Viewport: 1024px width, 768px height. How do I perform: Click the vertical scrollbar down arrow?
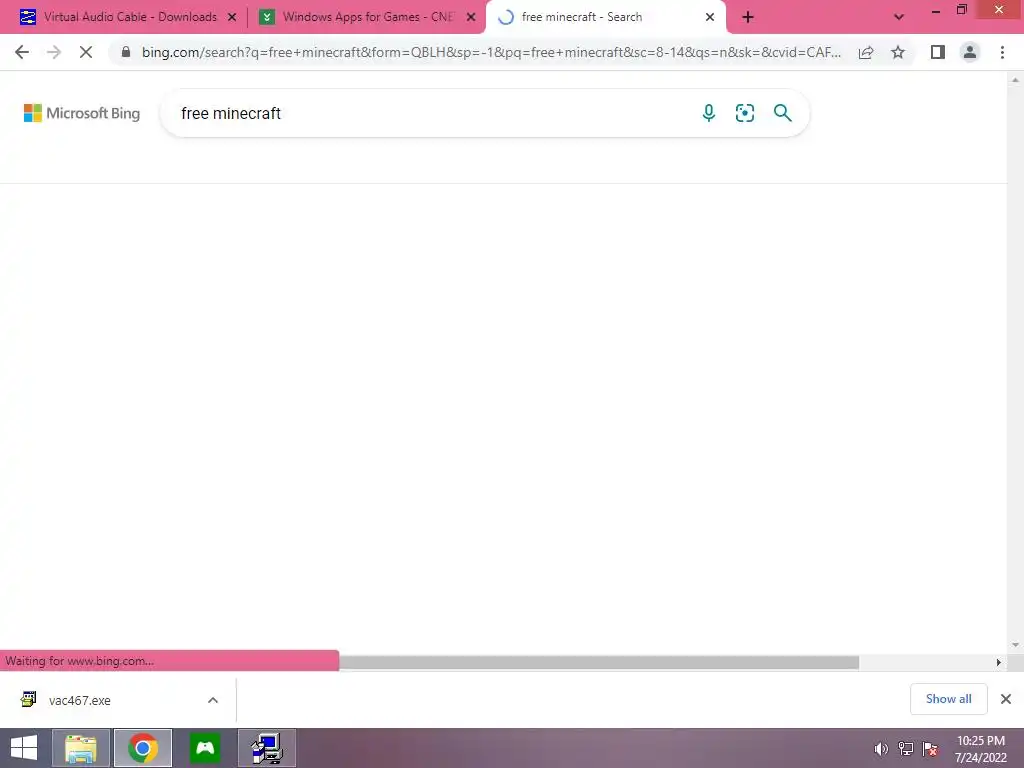click(x=1015, y=645)
